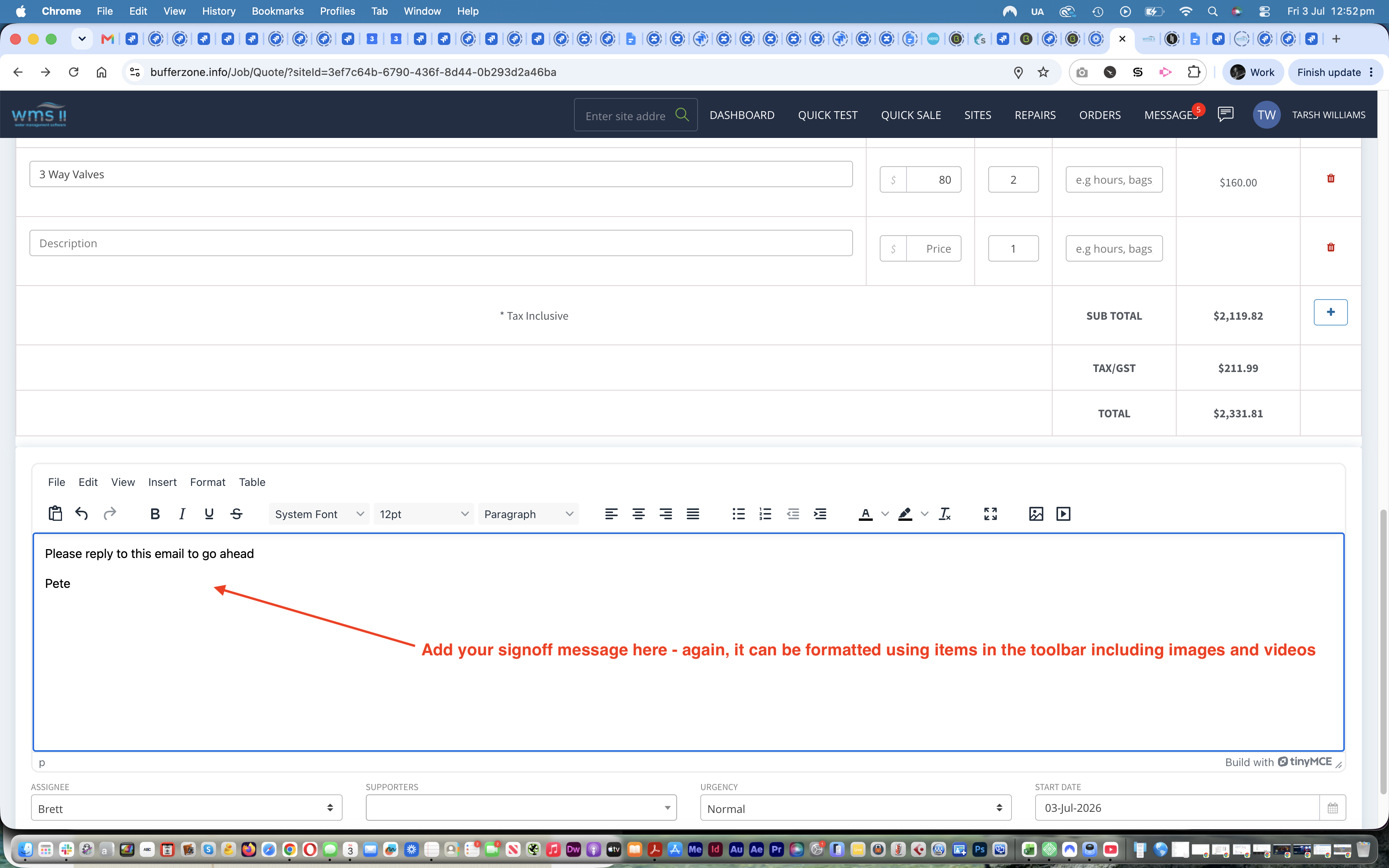1389x868 pixels.
Task: Undo the last edit in editor
Action: tap(81, 514)
